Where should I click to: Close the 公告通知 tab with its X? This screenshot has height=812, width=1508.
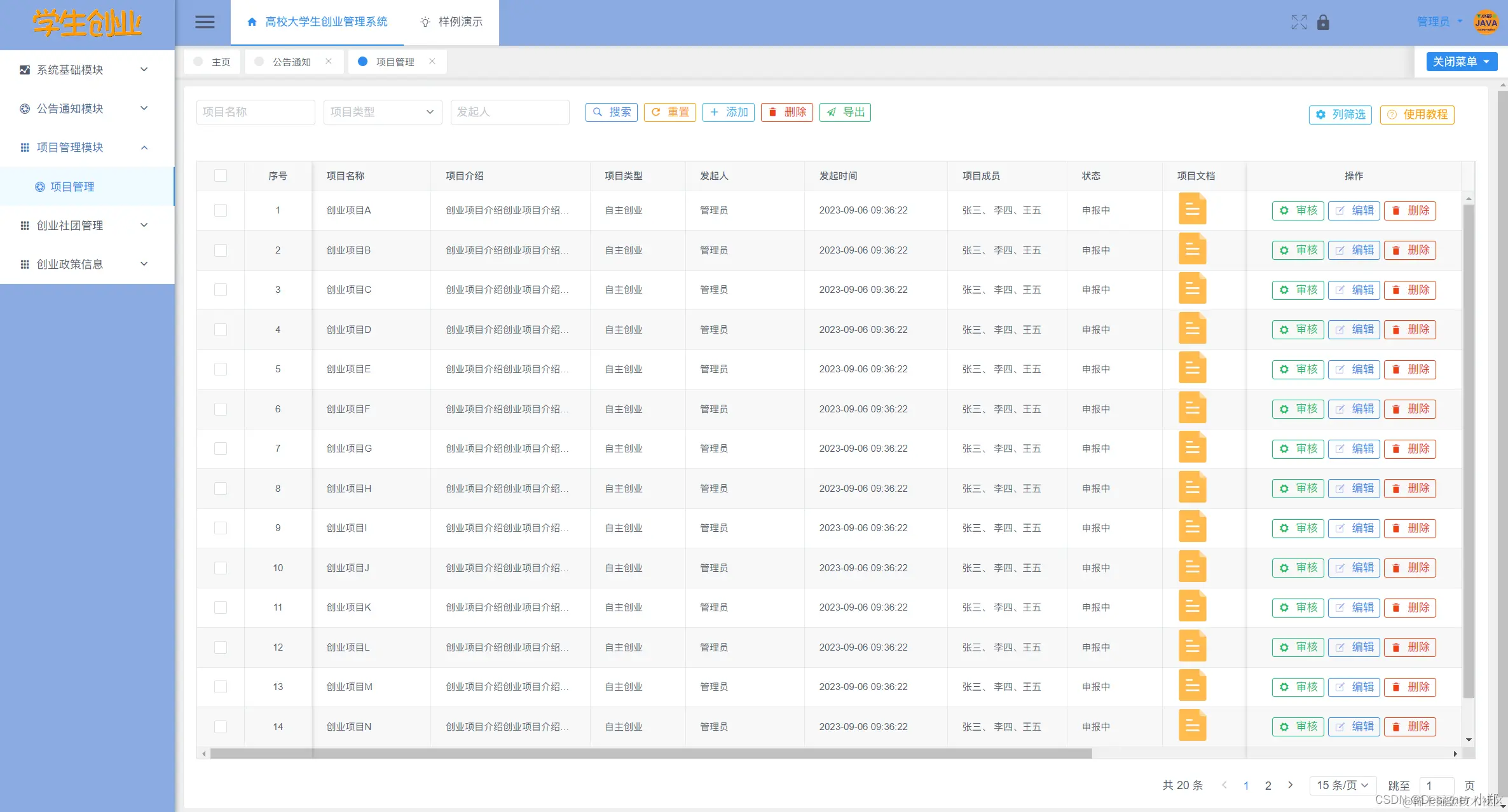(329, 61)
